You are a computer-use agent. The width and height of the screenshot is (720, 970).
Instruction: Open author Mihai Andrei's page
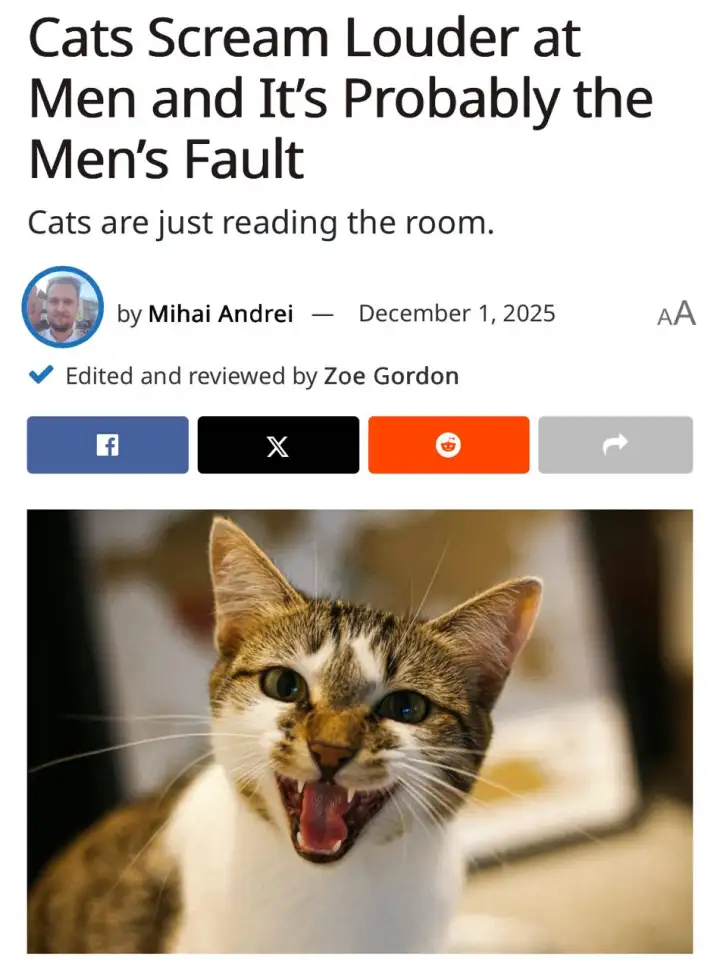click(221, 314)
